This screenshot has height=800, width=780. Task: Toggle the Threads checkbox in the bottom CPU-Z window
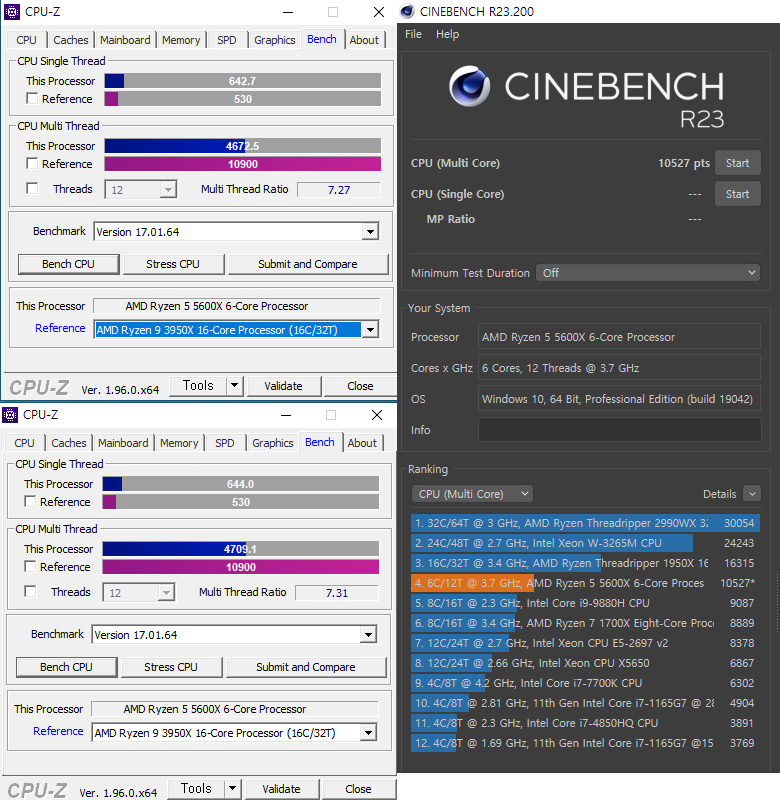pos(30,591)
